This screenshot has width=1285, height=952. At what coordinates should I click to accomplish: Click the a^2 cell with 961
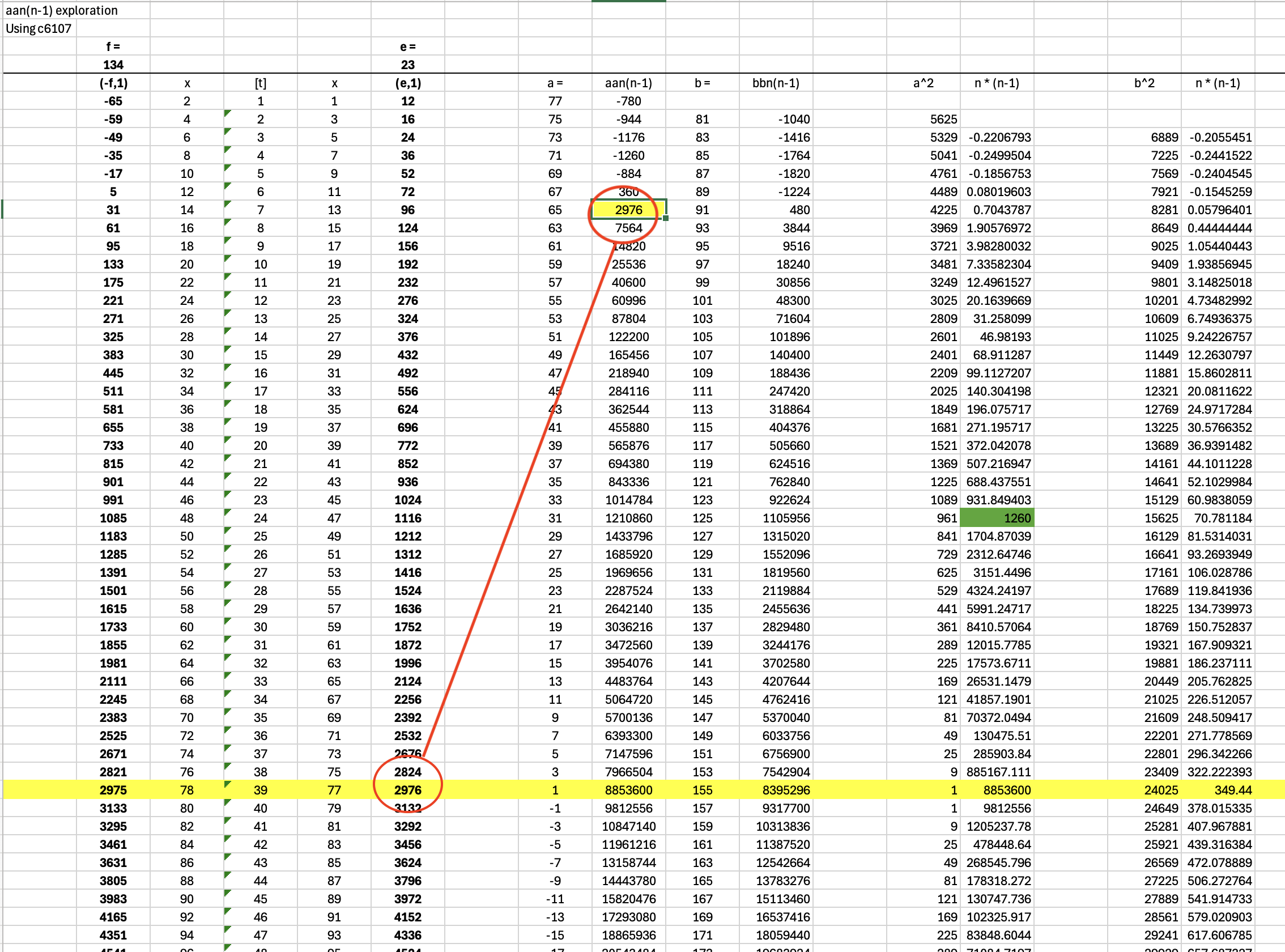coord(924,518)
